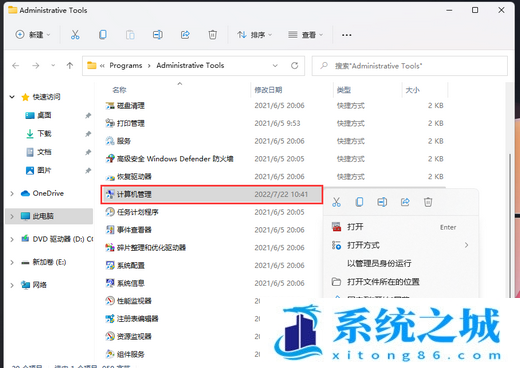The width and height of the screenshot is (520, 368).
Task: Select the 打印管理 shortcut icon
Action: coord(110,123)
